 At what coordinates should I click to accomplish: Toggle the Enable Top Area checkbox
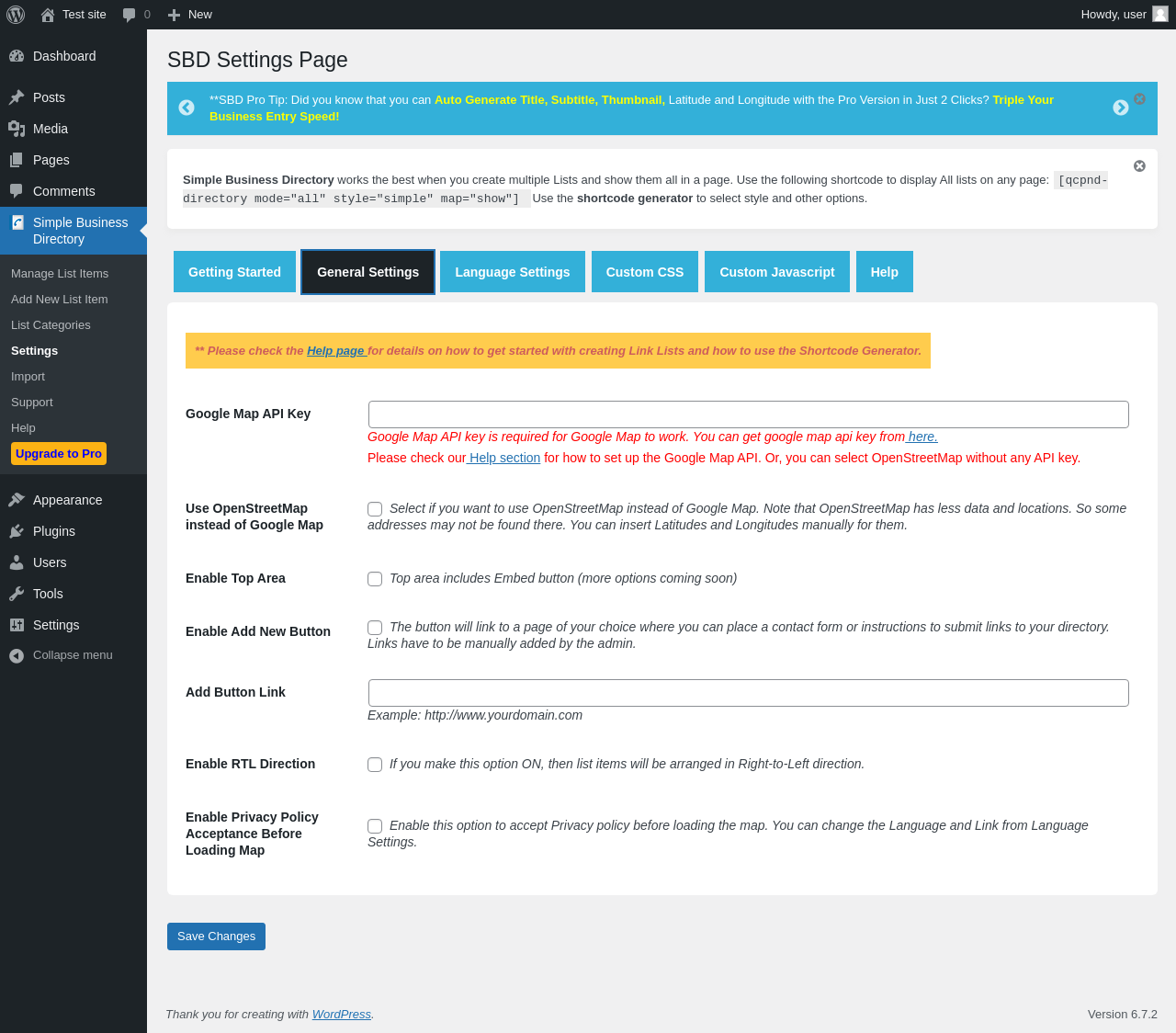[x=375, y=579]
